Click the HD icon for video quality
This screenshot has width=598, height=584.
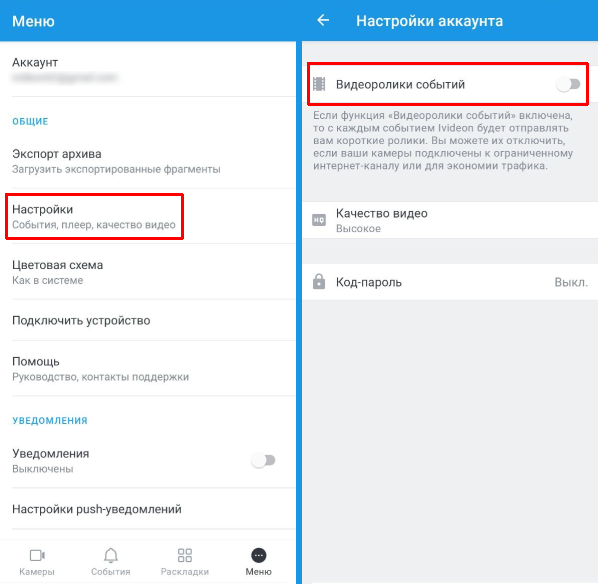tap(319, 220)
